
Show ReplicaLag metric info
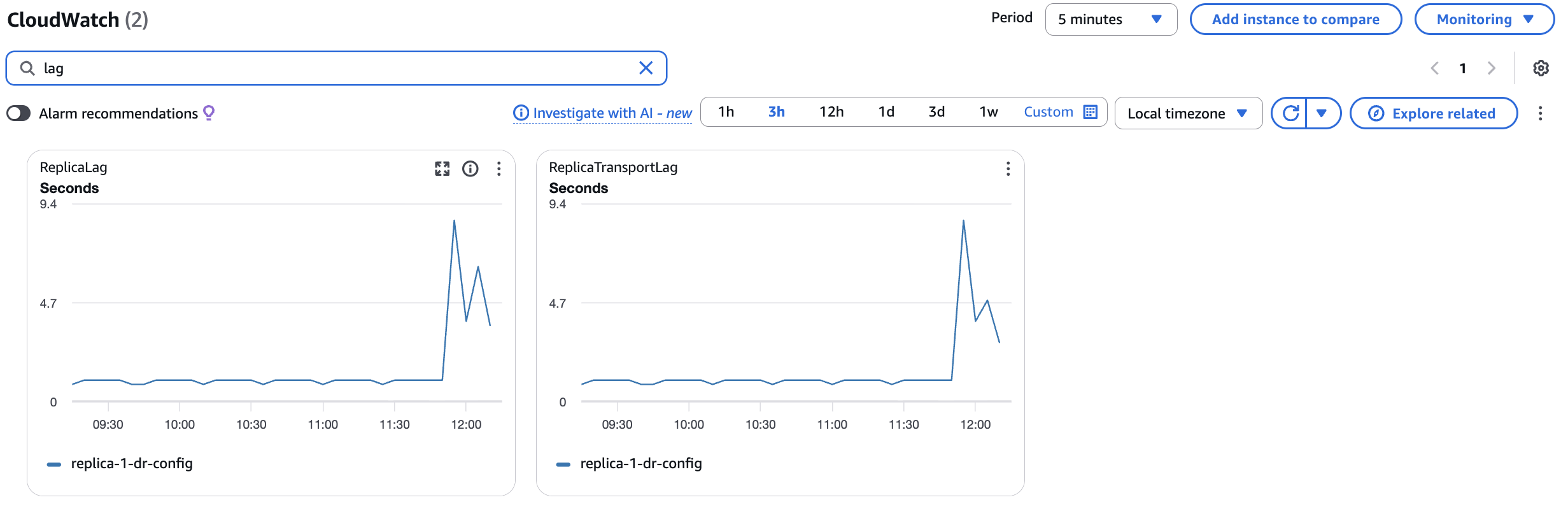[470, 169]
